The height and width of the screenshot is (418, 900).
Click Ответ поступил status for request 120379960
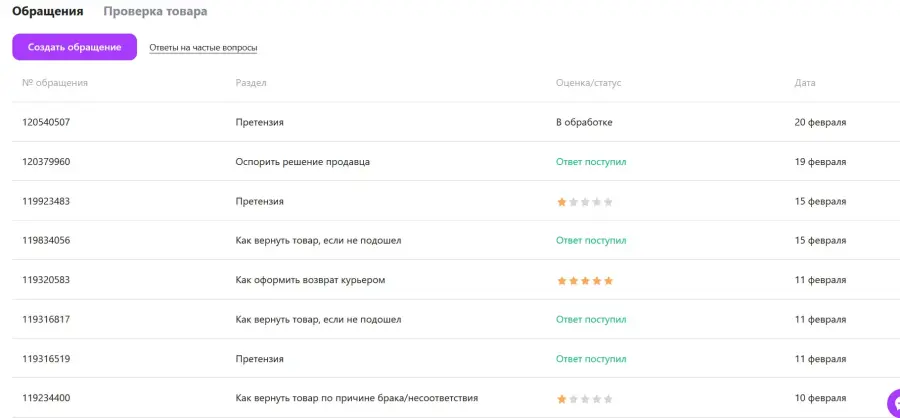pyautogui.click(x=591, y=162)
